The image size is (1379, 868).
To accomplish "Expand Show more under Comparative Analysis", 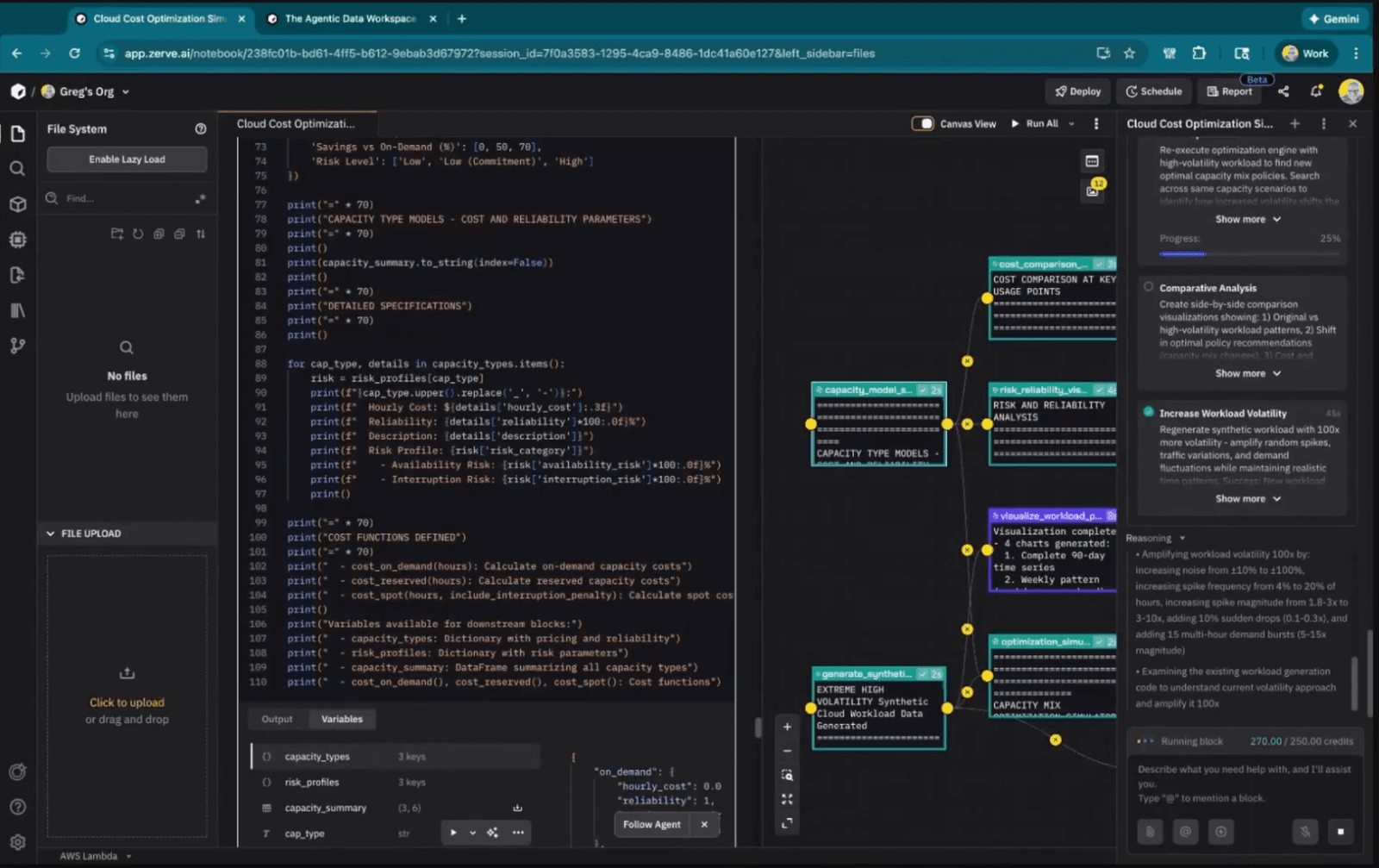I will tap(1248, 373).
